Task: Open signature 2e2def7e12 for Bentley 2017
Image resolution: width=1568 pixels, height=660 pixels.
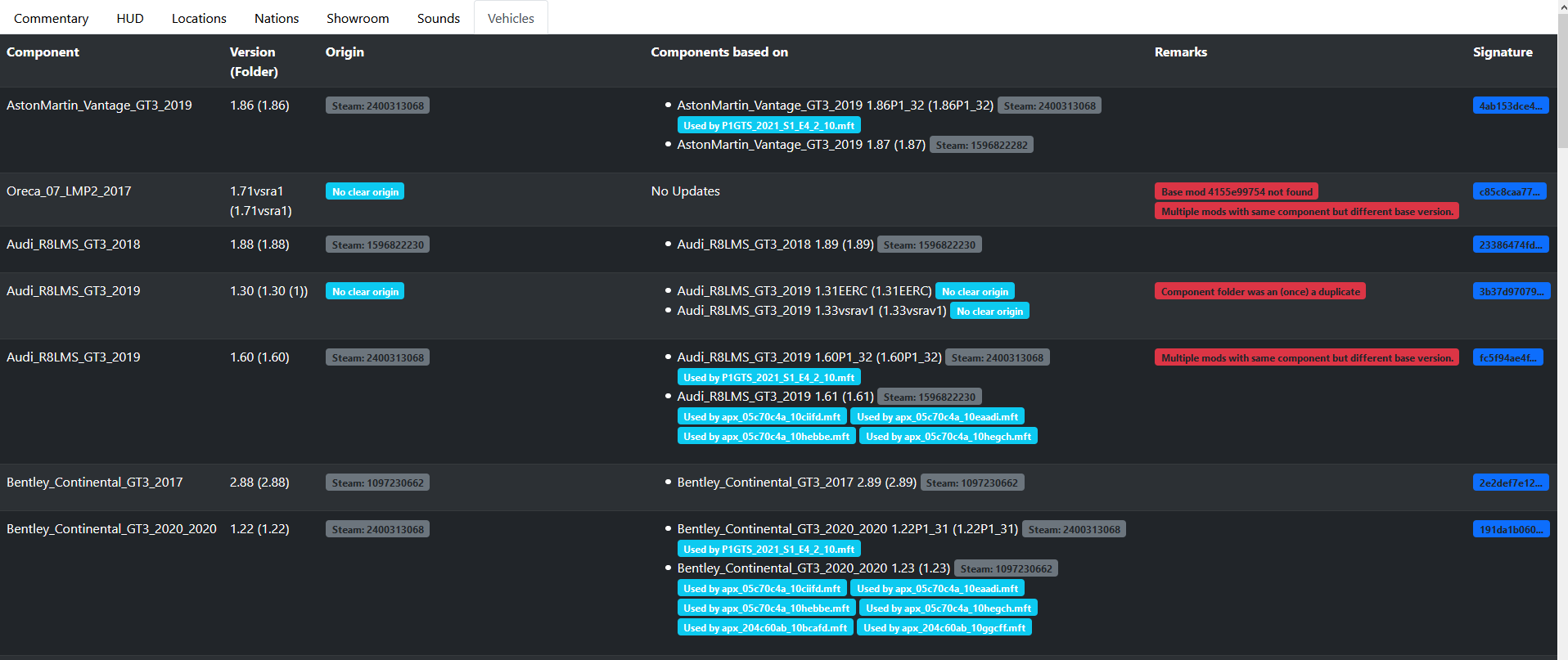Action: [1510, 483]
